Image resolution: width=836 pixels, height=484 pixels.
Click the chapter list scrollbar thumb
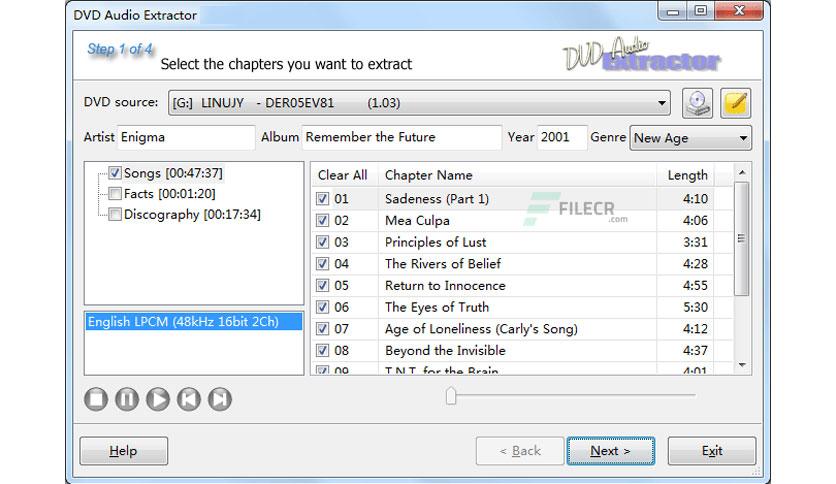point(742,238)
